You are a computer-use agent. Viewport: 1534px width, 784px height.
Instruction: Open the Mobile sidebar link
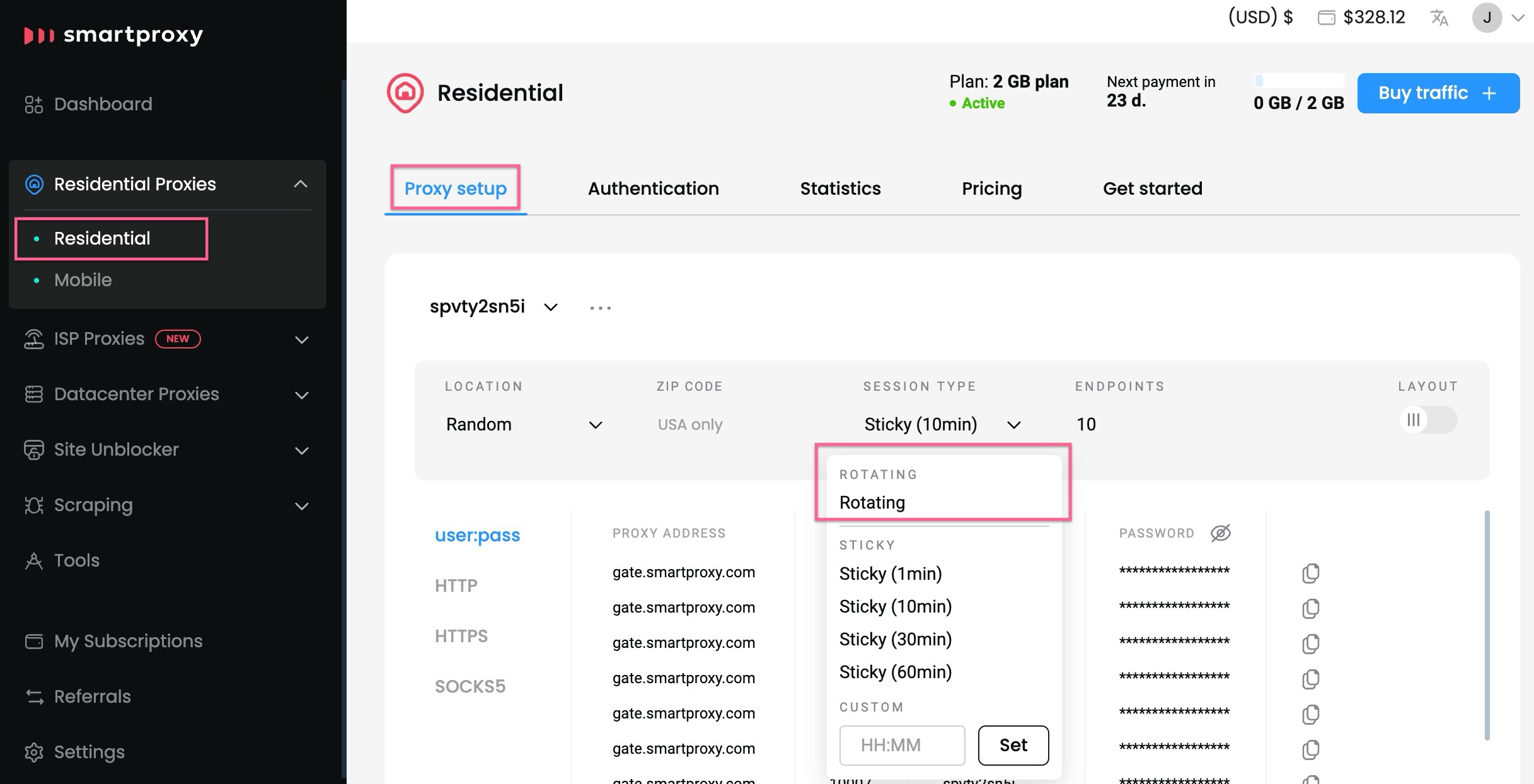83,280
